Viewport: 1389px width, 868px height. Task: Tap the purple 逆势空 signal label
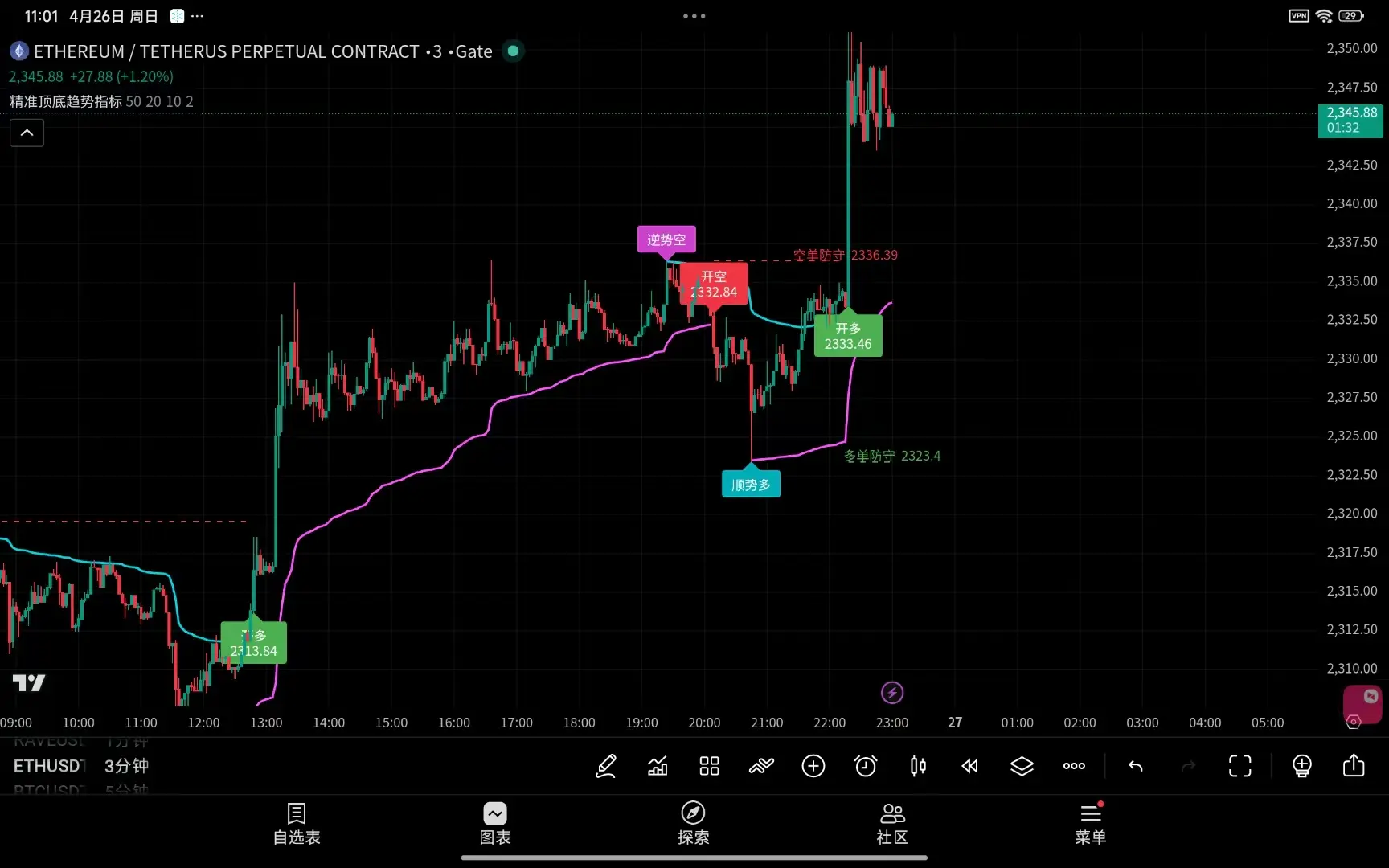666,240
